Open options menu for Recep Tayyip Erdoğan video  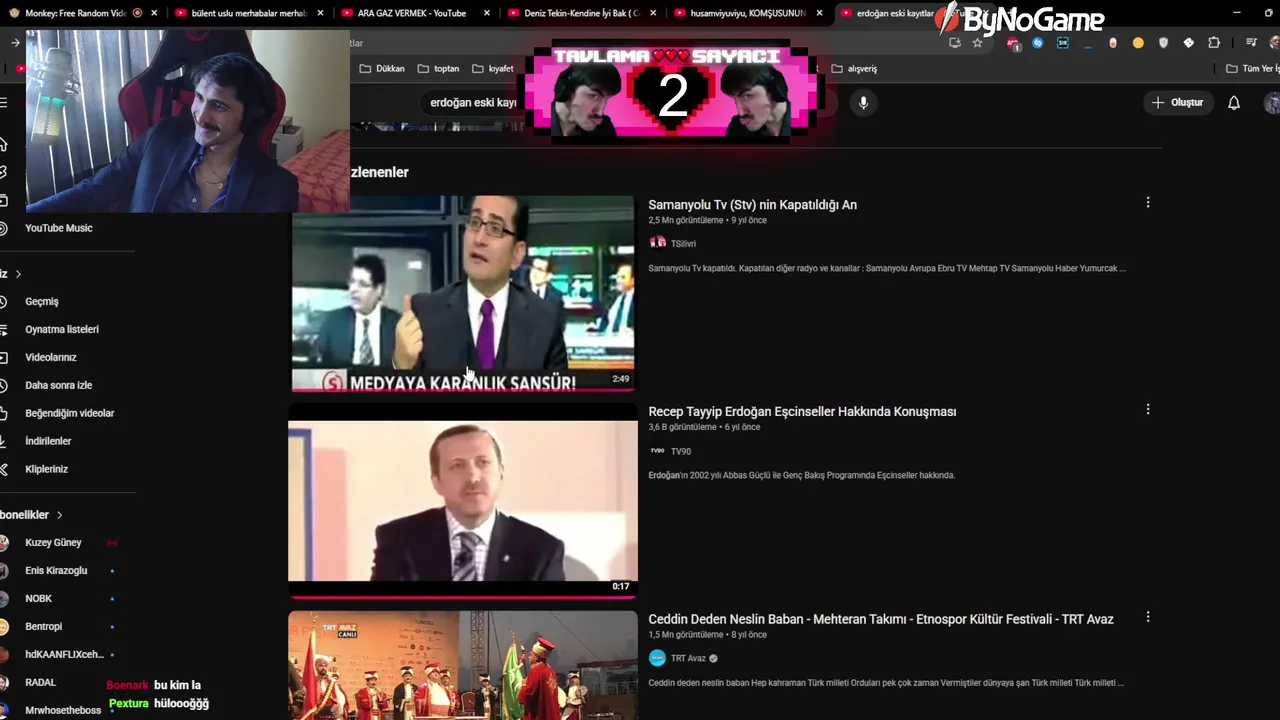1148,409
